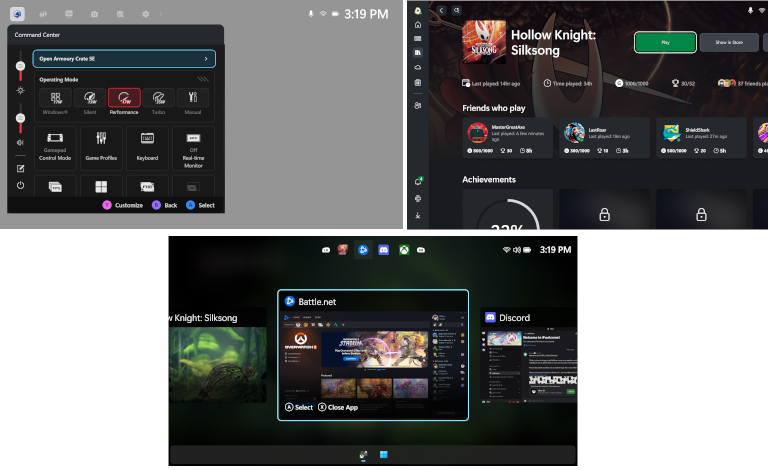Open Library in the Xbox sidebar

[x=418, y=52]
